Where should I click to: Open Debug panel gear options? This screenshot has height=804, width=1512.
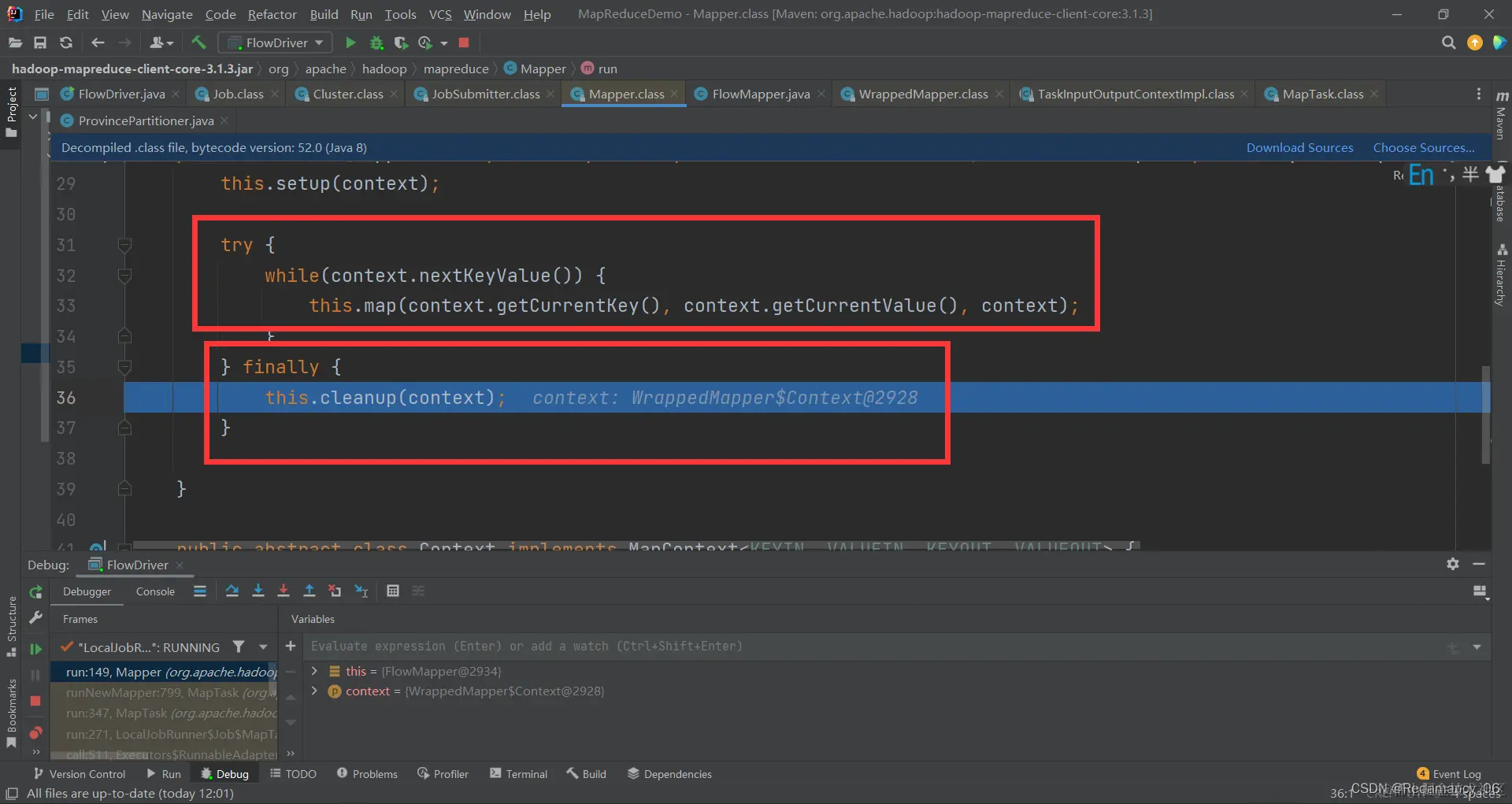[x=1453, y=564]
